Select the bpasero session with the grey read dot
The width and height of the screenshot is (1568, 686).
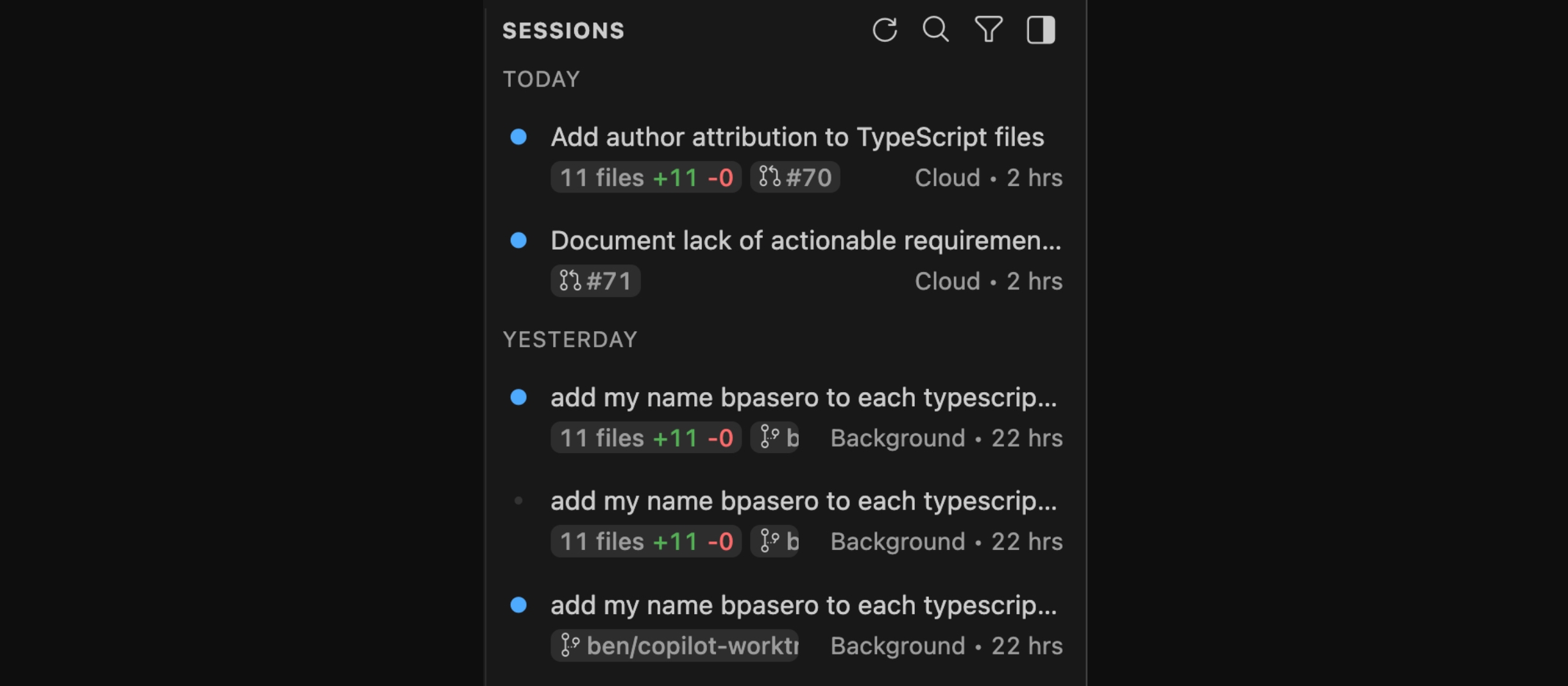pos(803,501)
